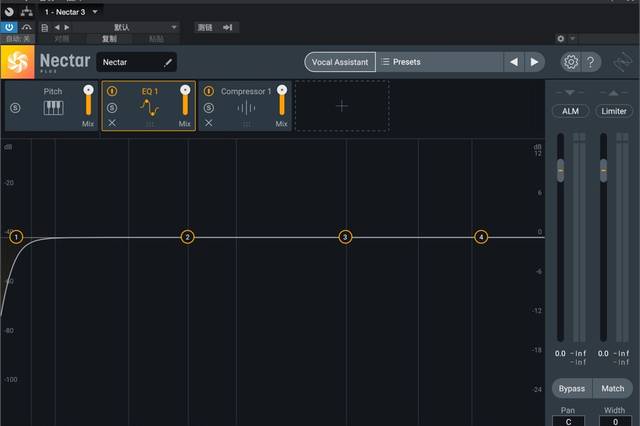640x426 pixels.
Task: Select EQ node 4
Action: pyautogui.click(x=481, y=237)
